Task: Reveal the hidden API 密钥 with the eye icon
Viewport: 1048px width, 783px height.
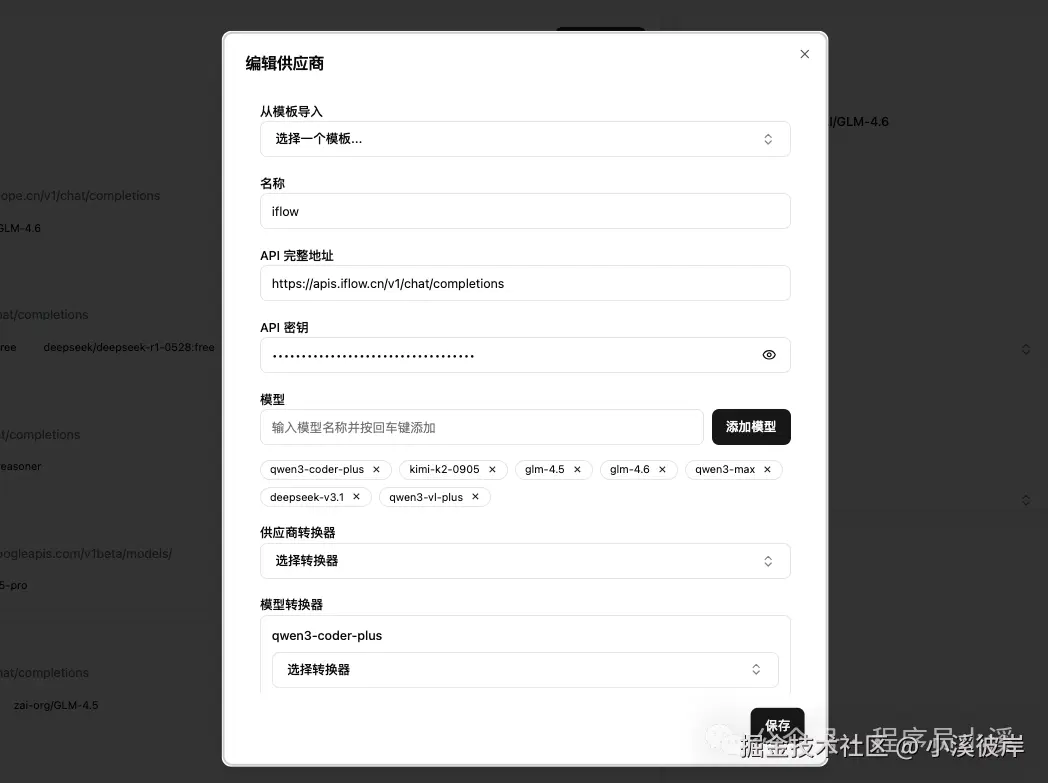Action: coord(768,355)
